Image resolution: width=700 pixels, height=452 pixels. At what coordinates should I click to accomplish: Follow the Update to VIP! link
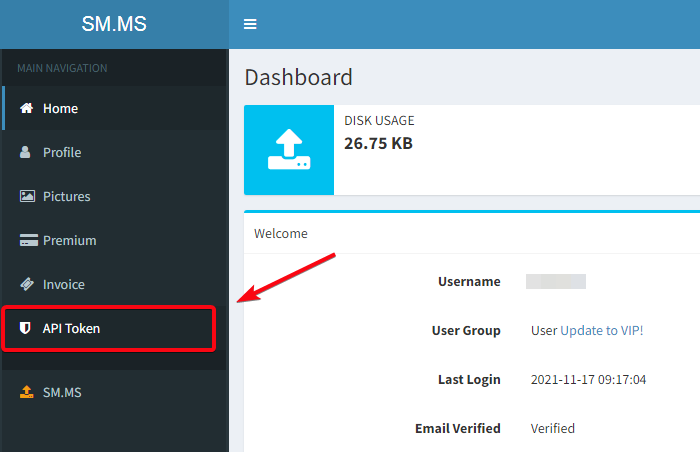(x=602, y=331)
